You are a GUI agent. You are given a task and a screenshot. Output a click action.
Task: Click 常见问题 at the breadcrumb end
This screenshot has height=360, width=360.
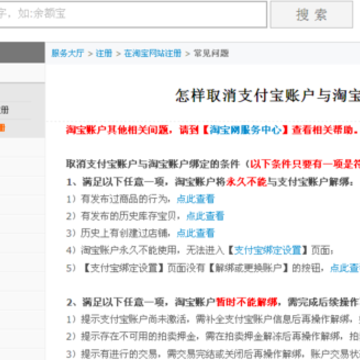[x=211, y=53]
